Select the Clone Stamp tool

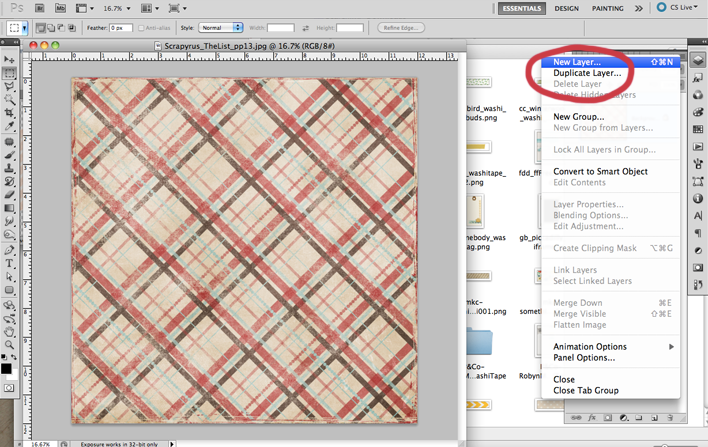tap(9, 168)
